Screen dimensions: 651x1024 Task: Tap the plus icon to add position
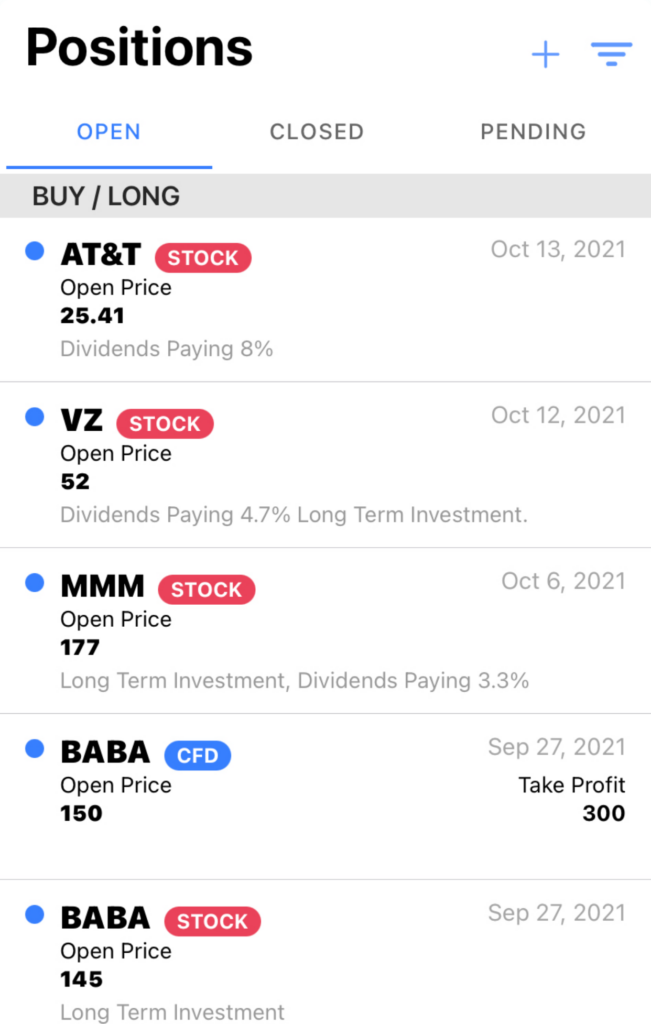545,55
